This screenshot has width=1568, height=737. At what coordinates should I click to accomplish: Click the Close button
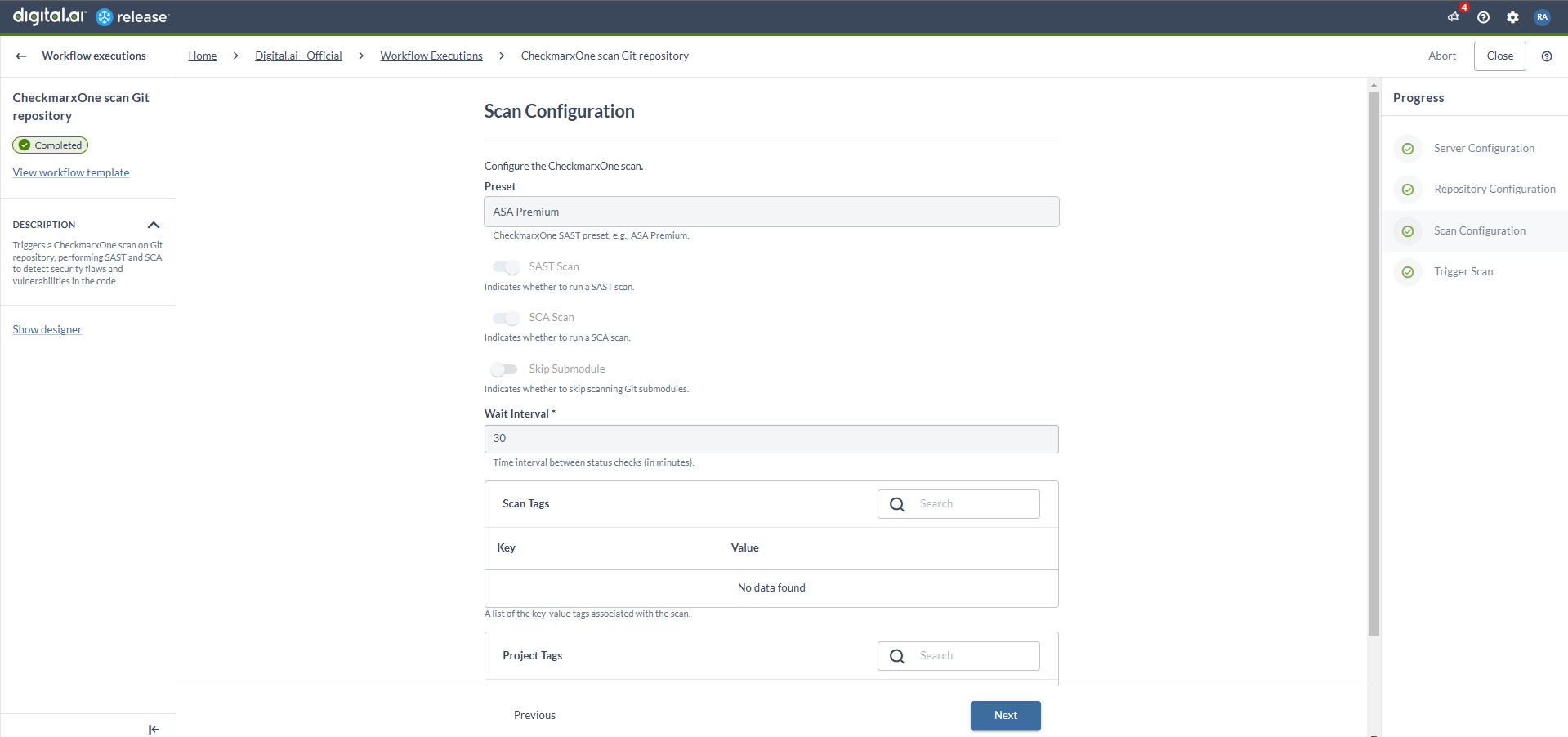1500,56
